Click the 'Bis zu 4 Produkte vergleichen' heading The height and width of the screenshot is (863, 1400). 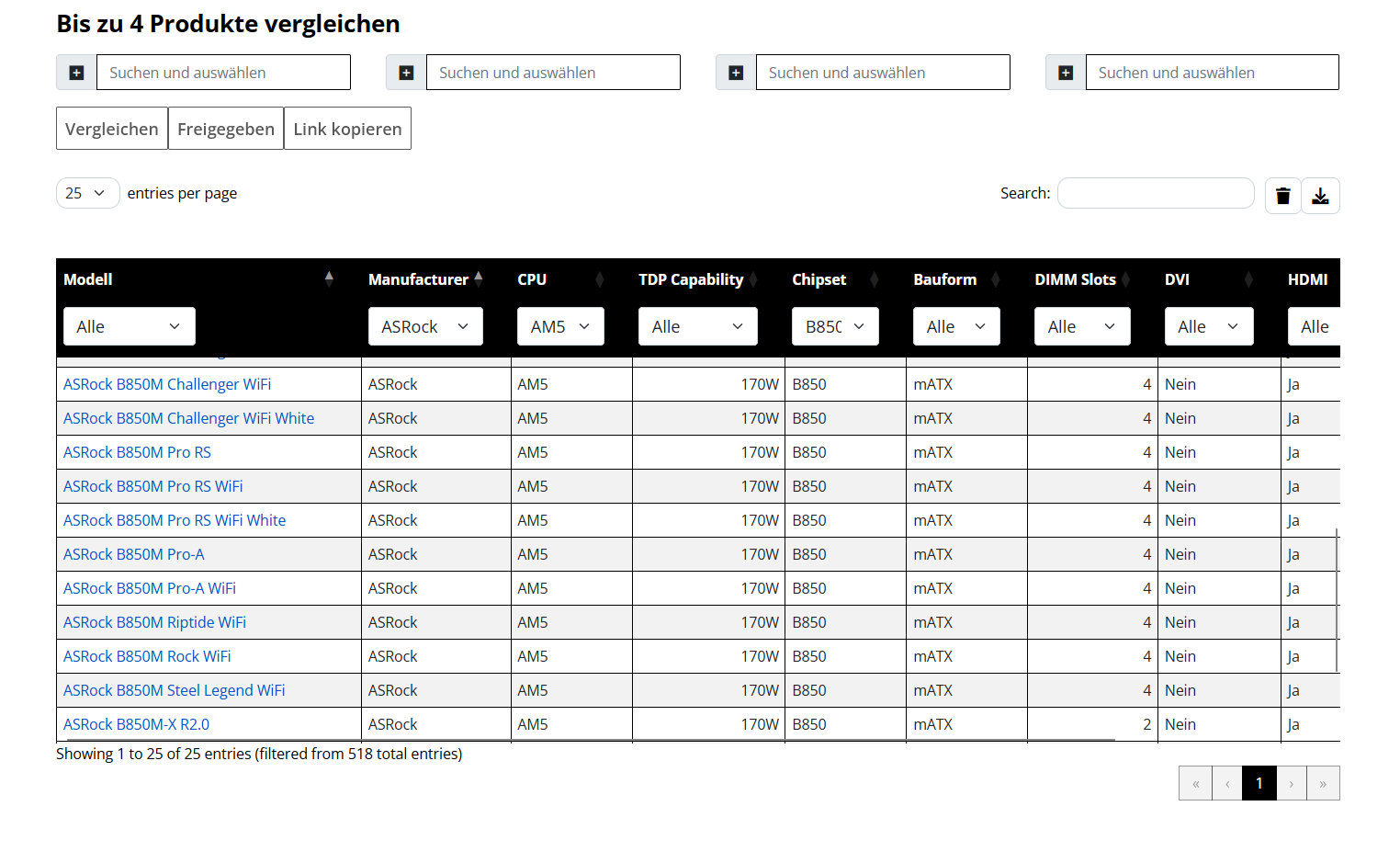pyautogui.click(x=229, y=24)
